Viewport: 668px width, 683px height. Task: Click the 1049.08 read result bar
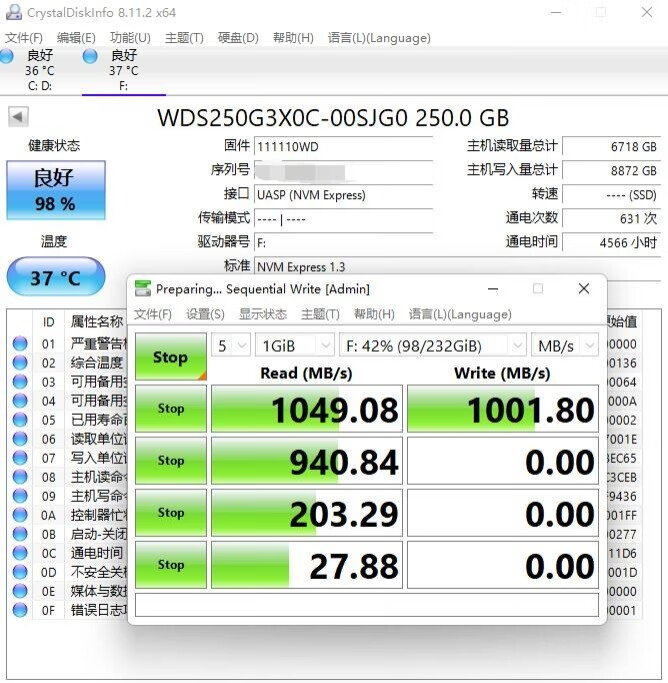click(307, 409)
